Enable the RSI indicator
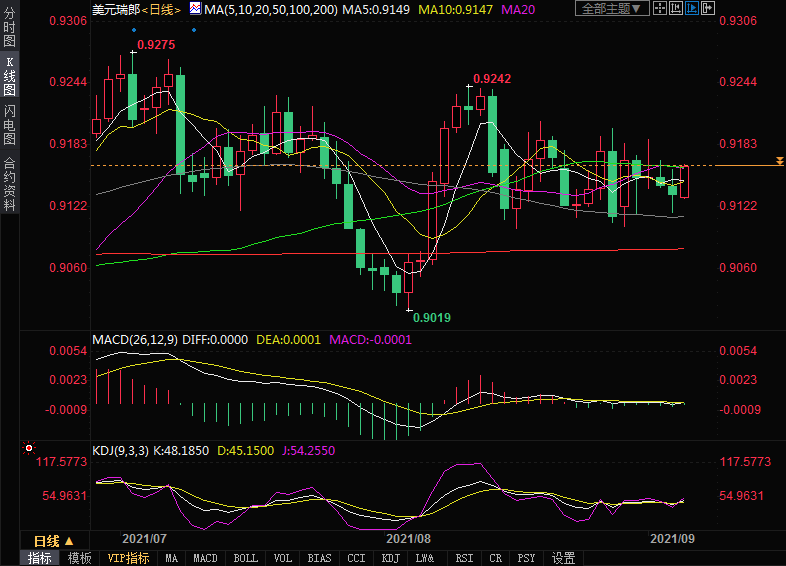 click(x=464, y=558)
